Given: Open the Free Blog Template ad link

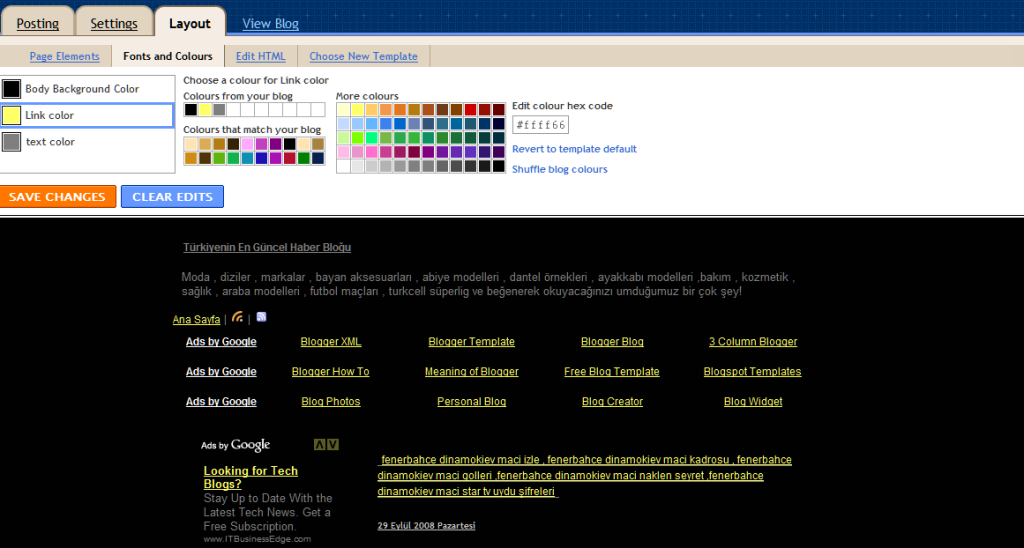Looking at the screenshot, I should pos(612,372).
